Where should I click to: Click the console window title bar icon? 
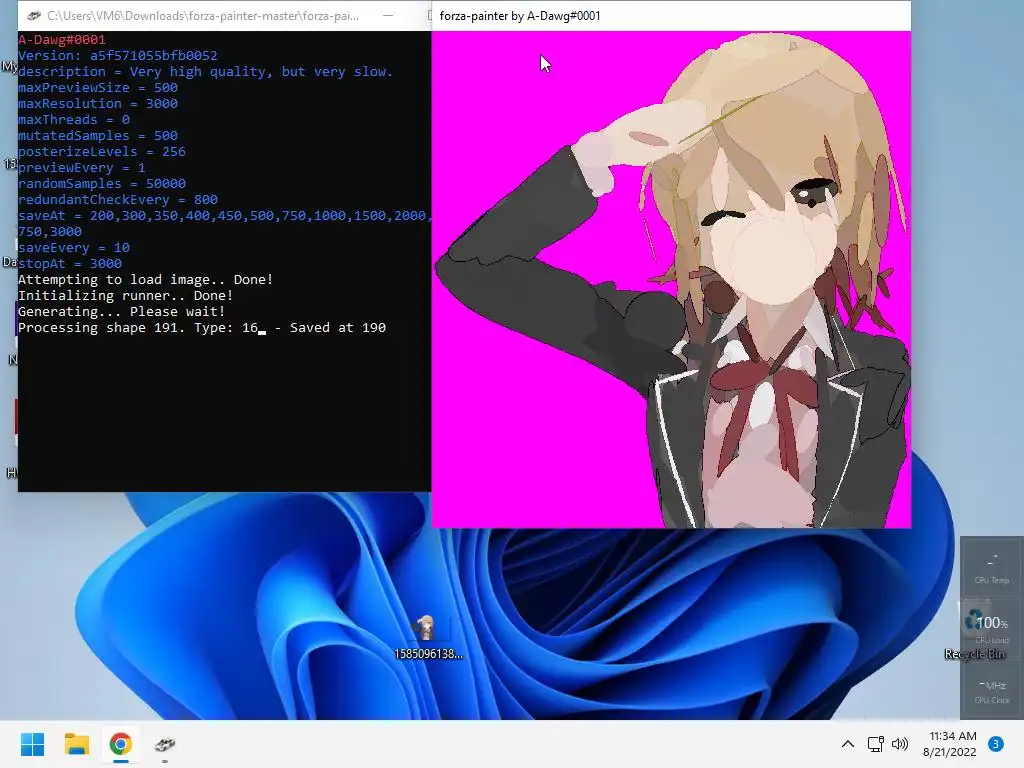click(x=34, y=16)
